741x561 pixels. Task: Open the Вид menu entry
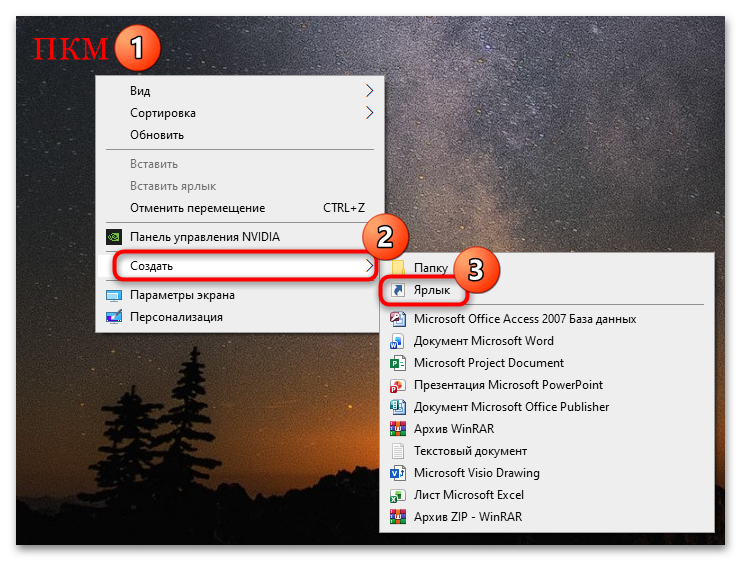240,91
